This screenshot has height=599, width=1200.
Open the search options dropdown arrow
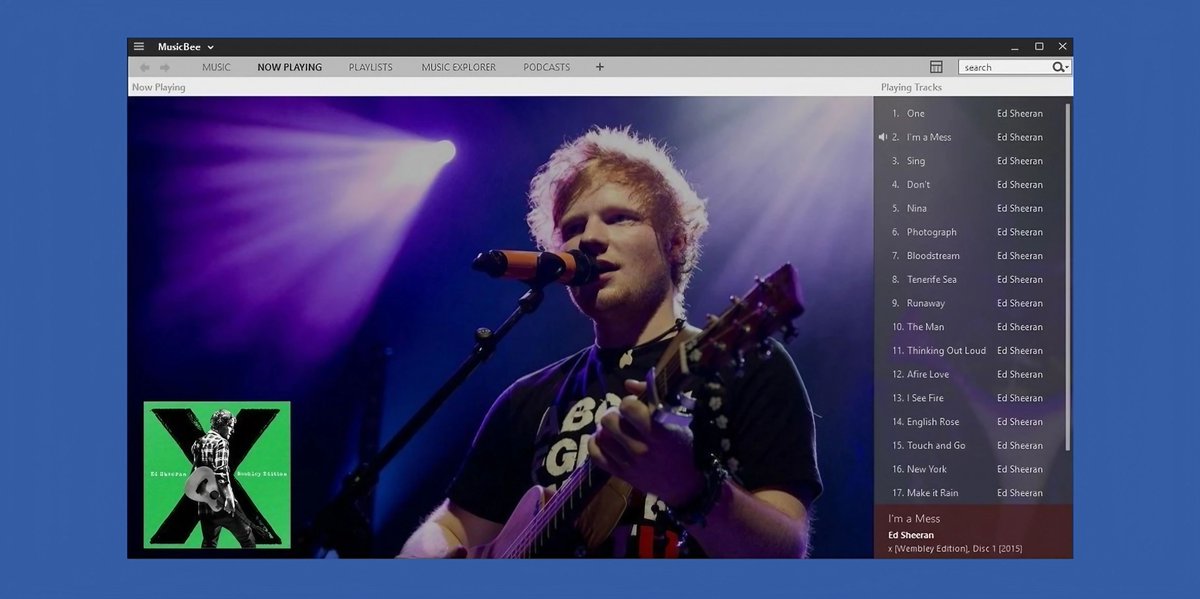pyautogui.click(x=1068, y=67)
